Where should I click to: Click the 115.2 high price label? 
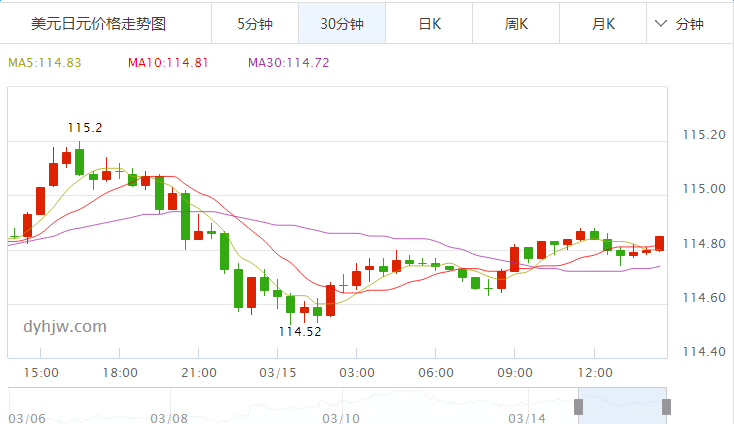click(x=85, y=127)
